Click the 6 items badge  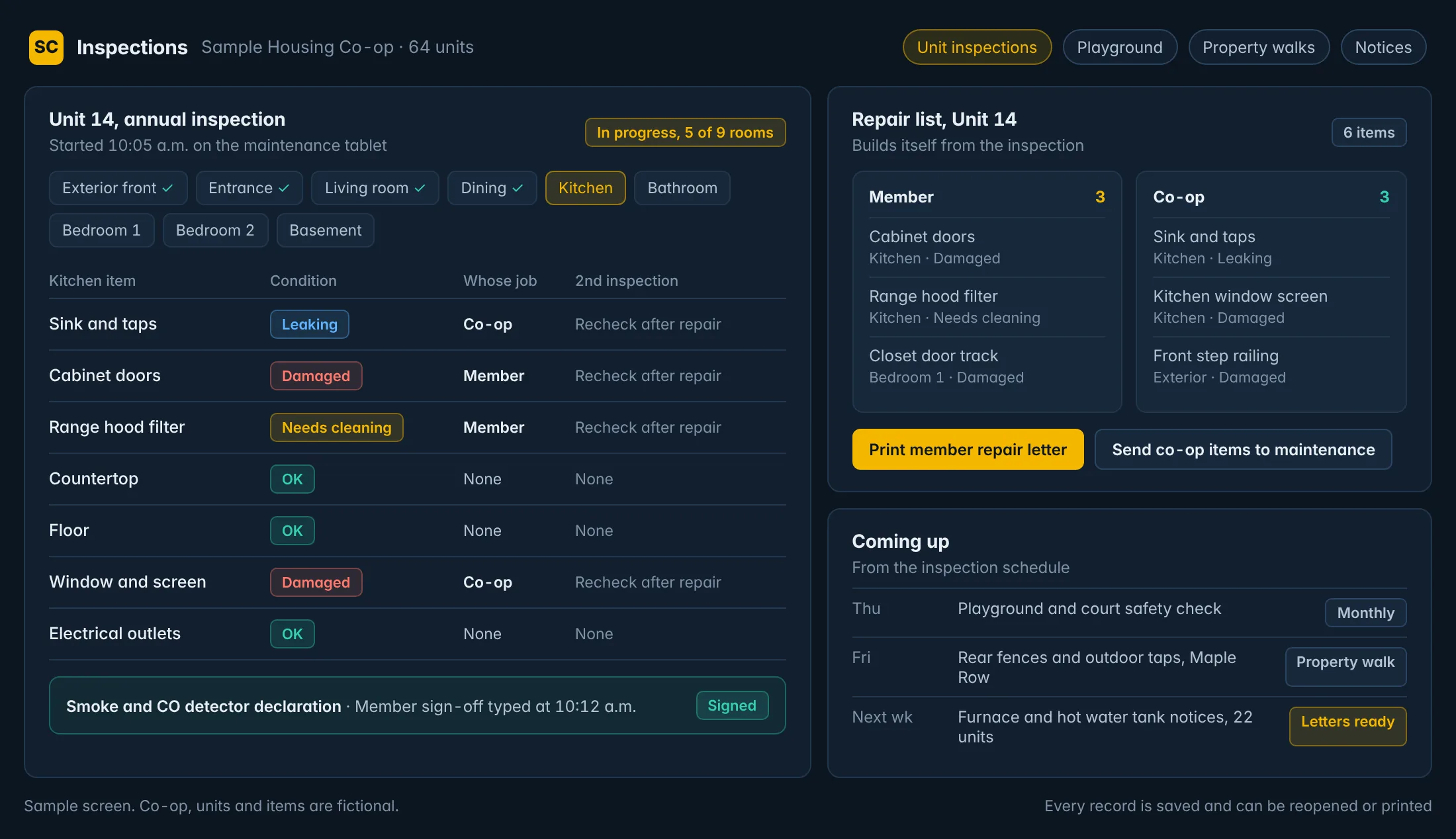(1369, 132)
